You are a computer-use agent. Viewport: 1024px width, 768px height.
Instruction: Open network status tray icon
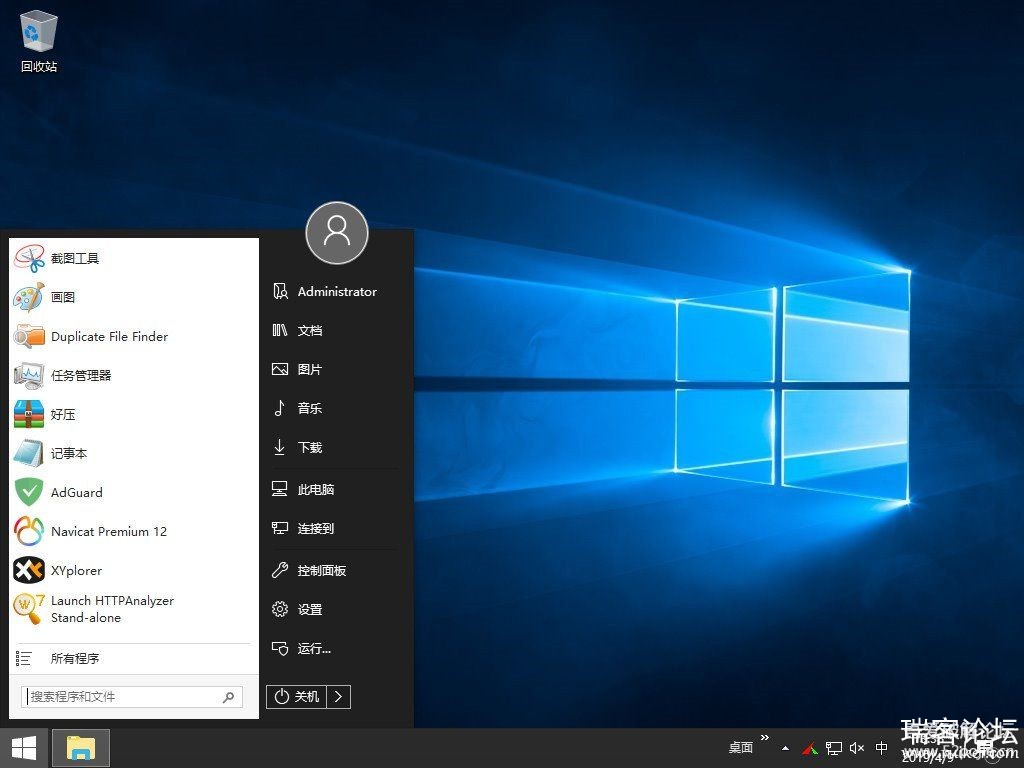[x=834, y=748]
